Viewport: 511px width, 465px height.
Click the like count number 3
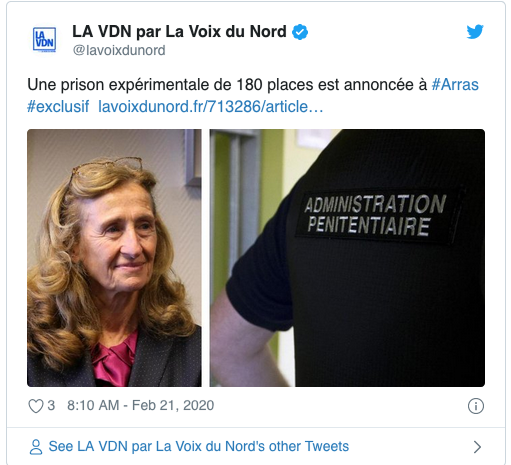pos(51,406)
